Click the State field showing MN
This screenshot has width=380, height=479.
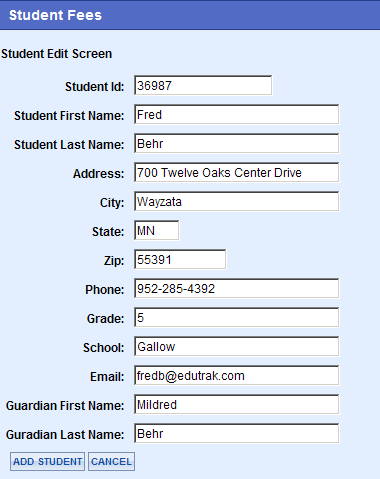pos(157,230)
